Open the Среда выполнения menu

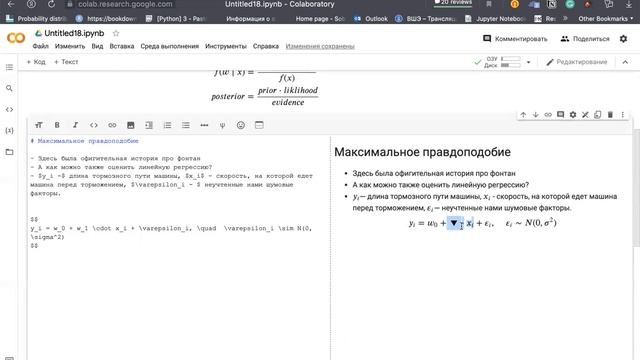tap(169, 46)
